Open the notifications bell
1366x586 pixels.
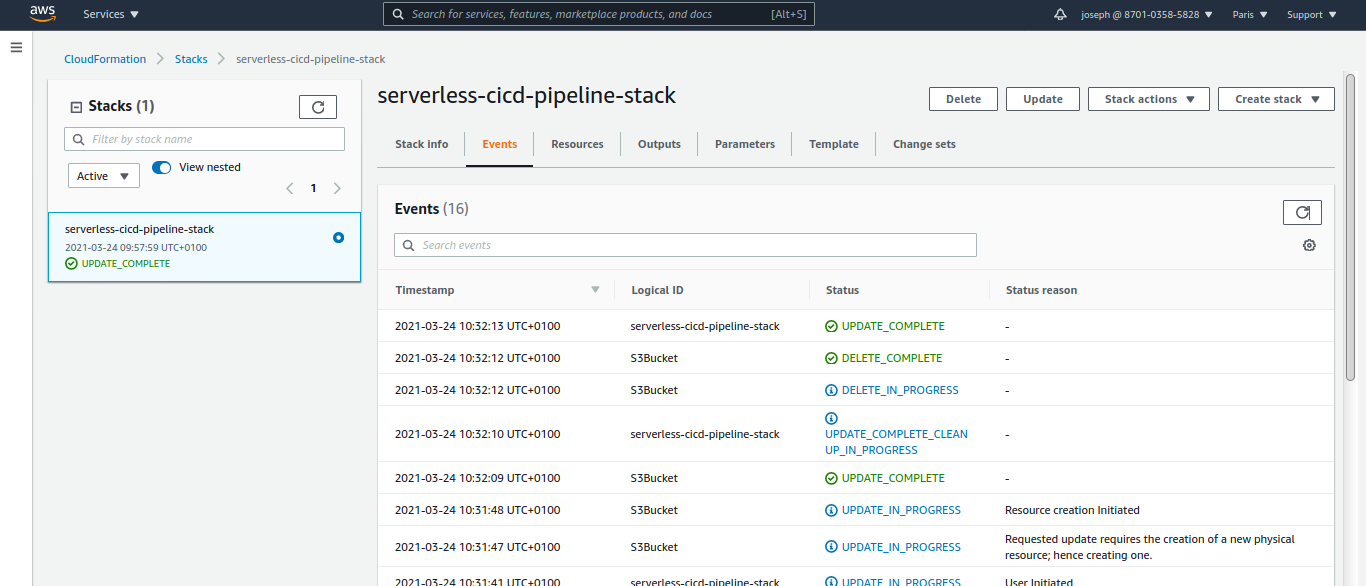tap(1060, 15)
